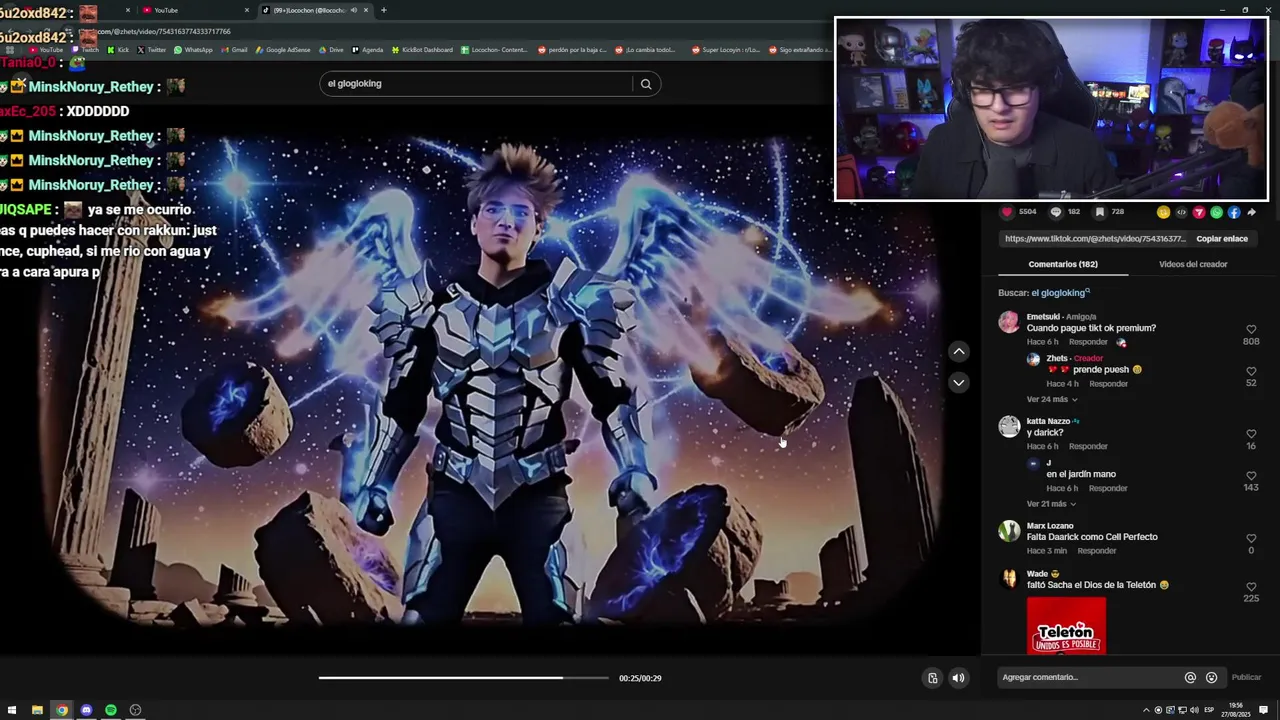
Task: Click the heart like icon with 5504
Action: pyautogui.click(x=1007, y=212)
